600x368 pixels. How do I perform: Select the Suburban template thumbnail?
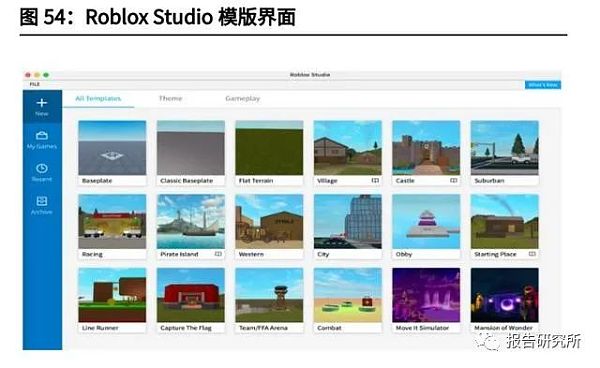[x=504, y=148]
